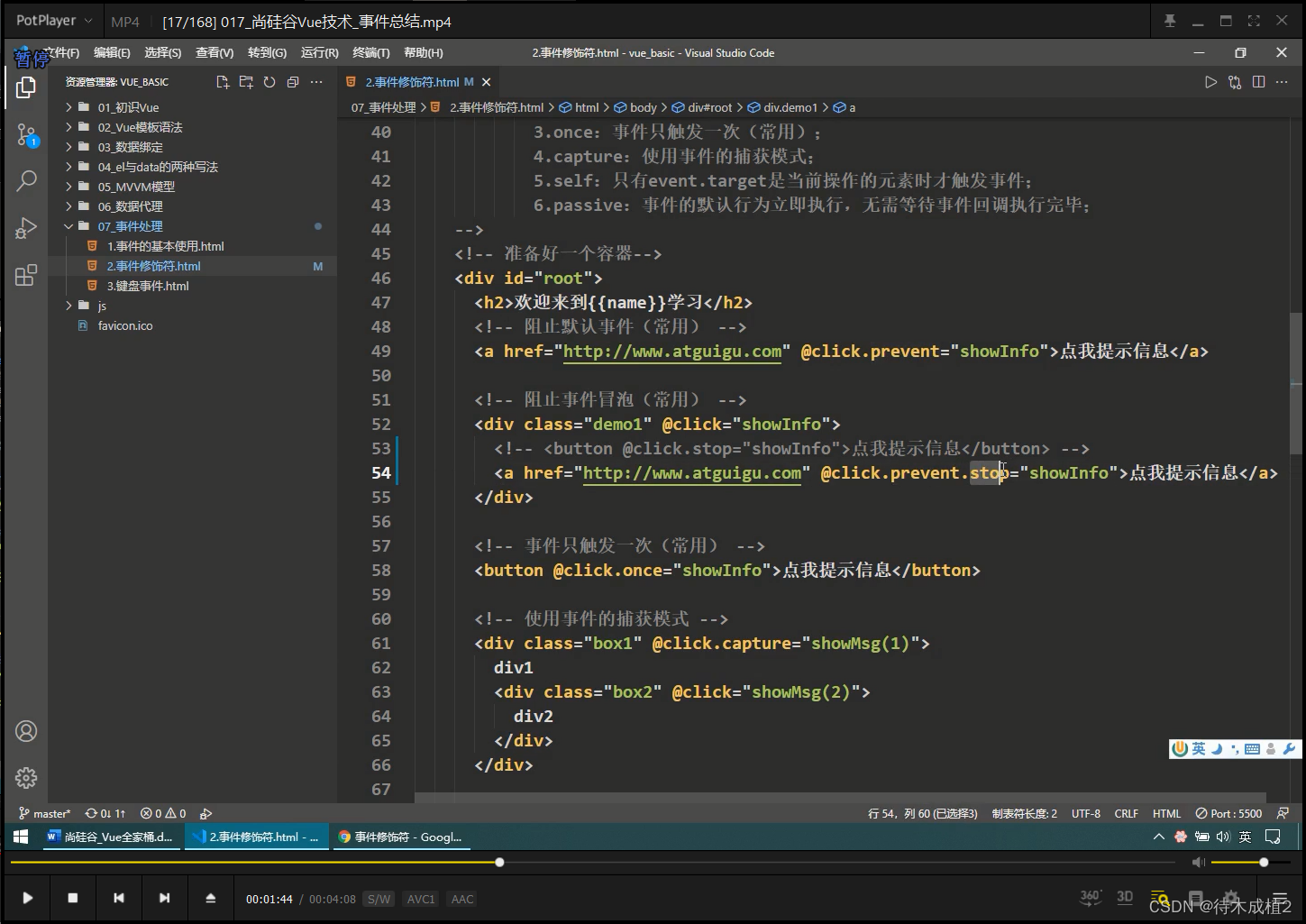This screenshot has width=1306, height=924.
Task: Click the feedback icon in status bar
Action: point(1283,813)
